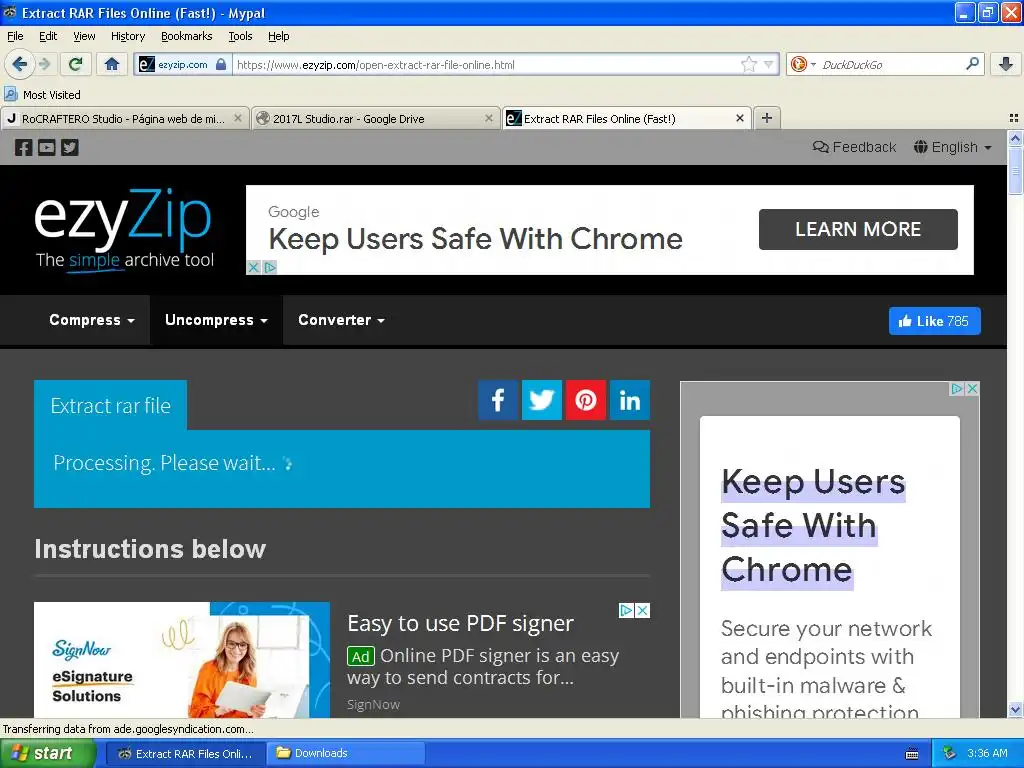The image size is (1024, 768).
Task: Open the View menu
Action: 84,37
